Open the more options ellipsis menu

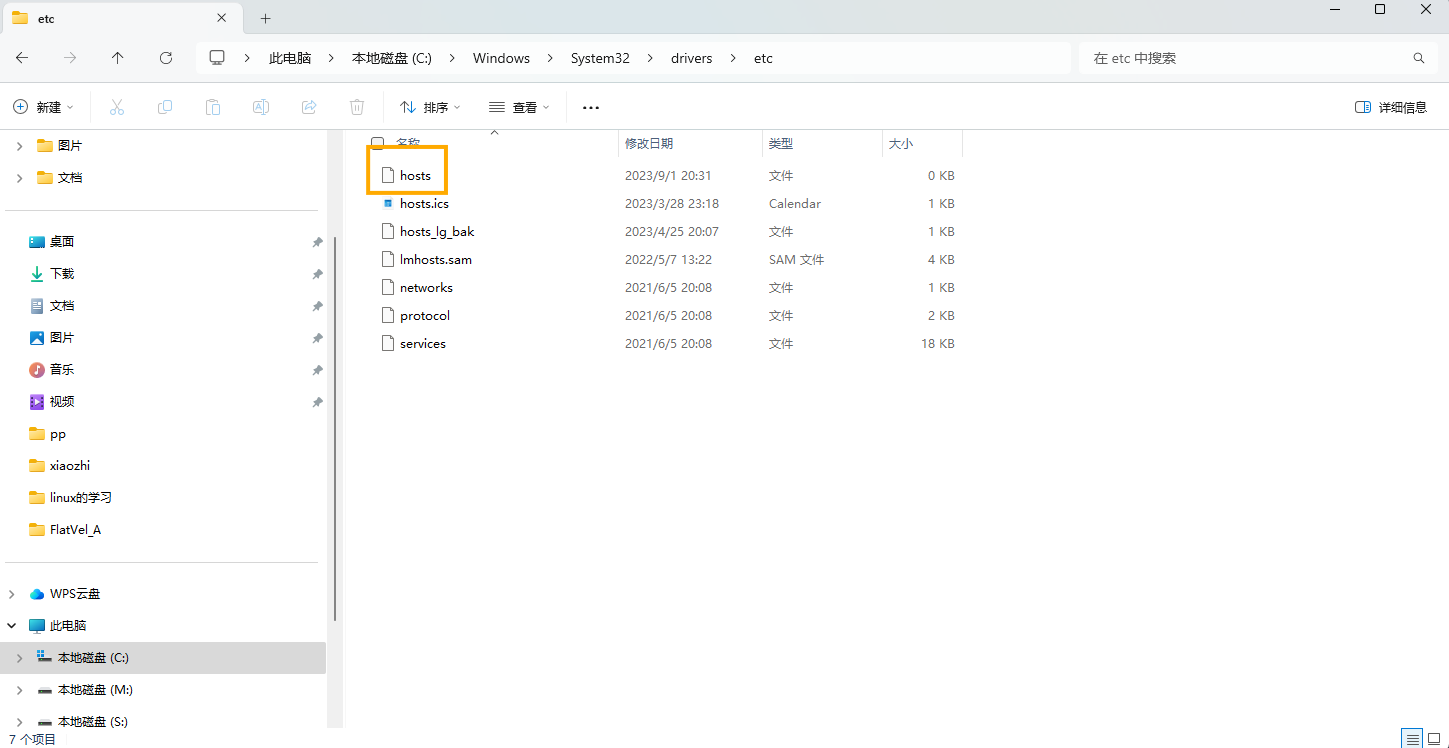click(x=591, y=107)
